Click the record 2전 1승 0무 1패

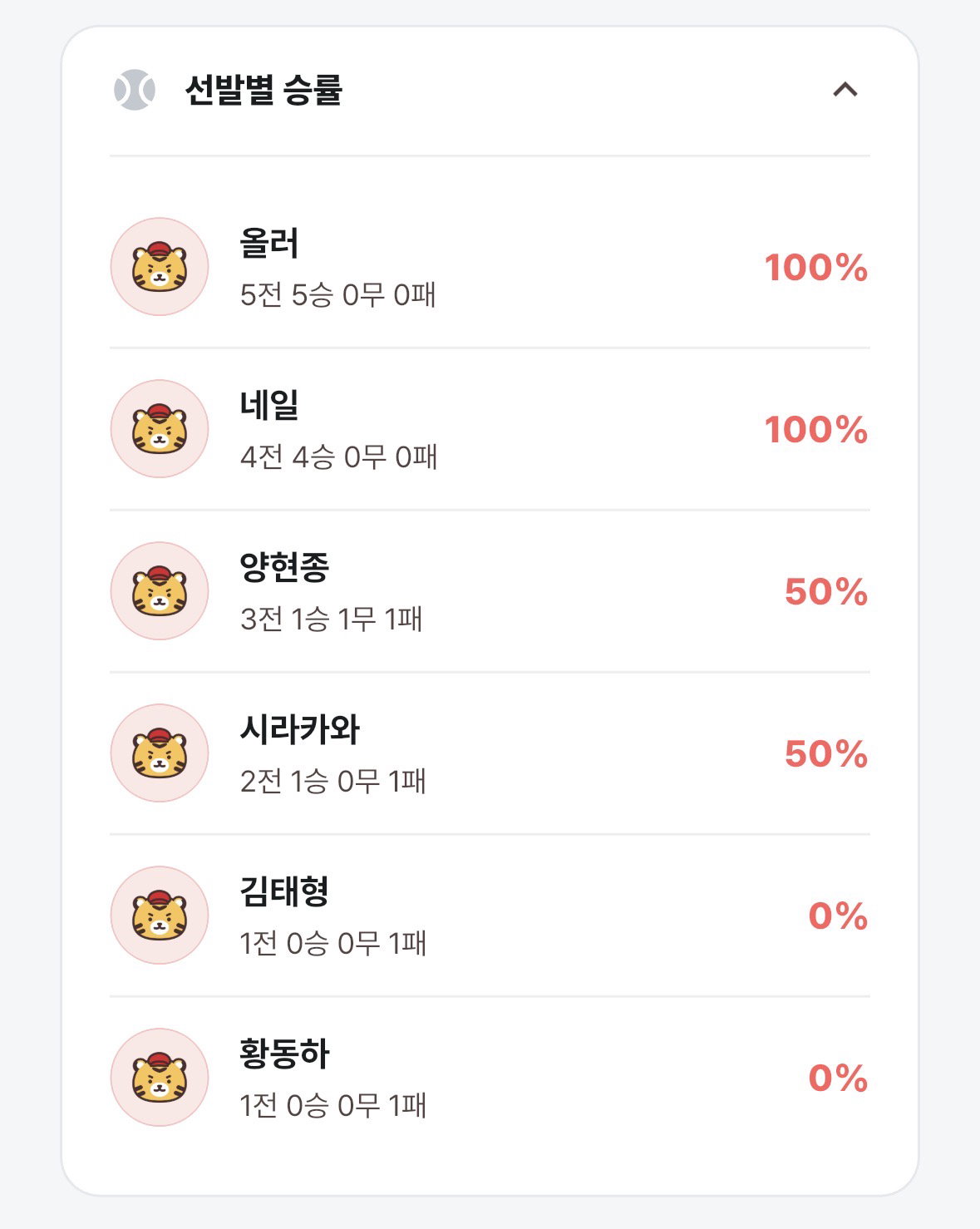(x=332, y=781)
